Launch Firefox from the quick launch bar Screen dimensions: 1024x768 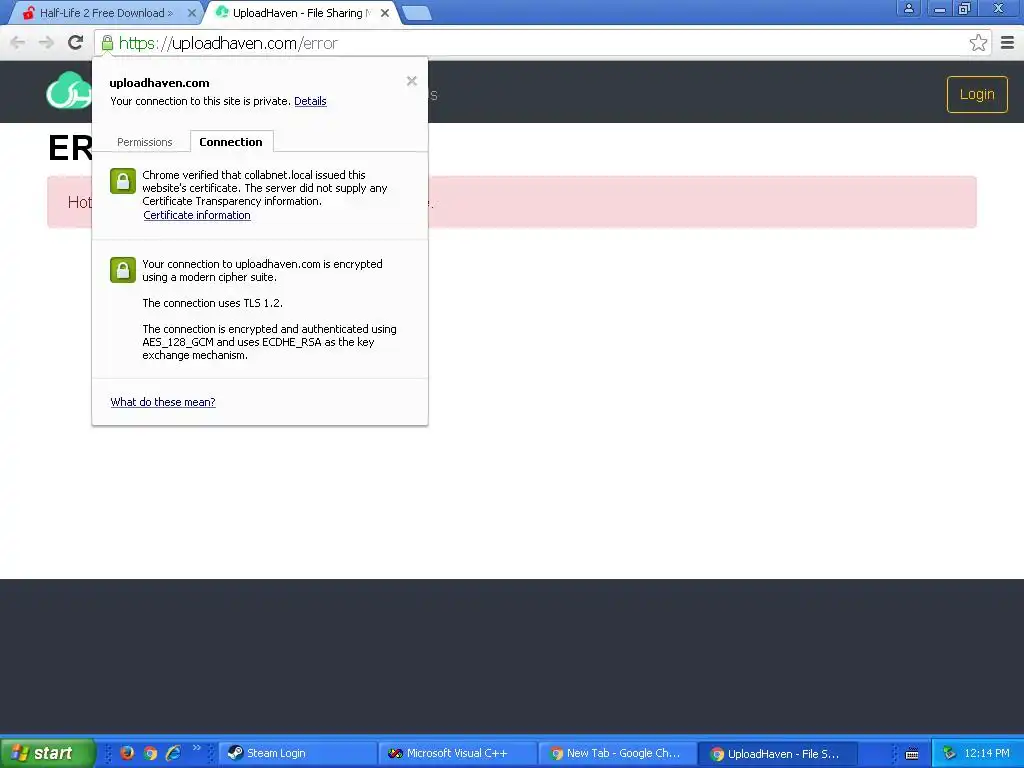tap(127, 753)
